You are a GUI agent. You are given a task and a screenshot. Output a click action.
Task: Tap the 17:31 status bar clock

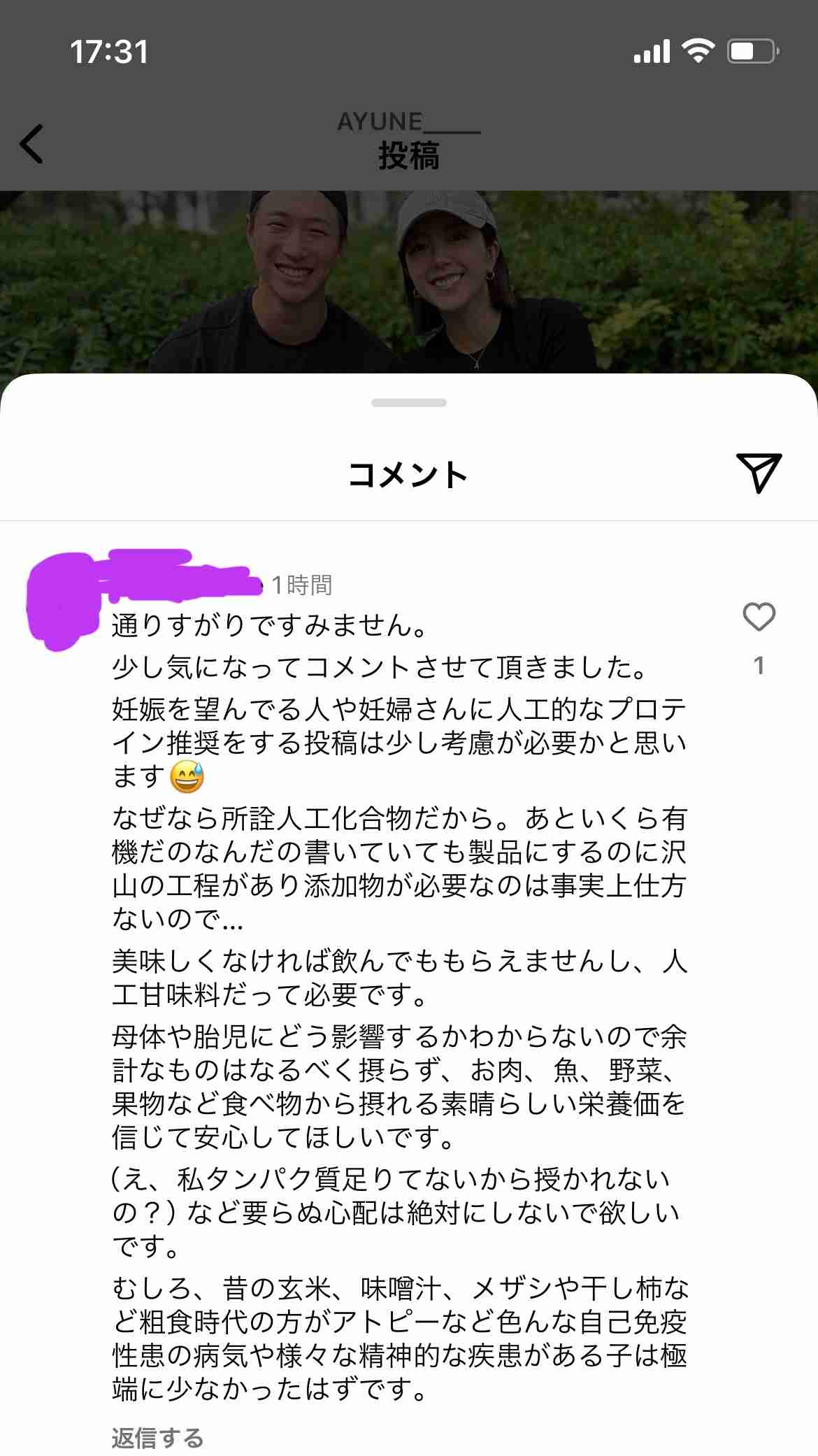[109, 52]
